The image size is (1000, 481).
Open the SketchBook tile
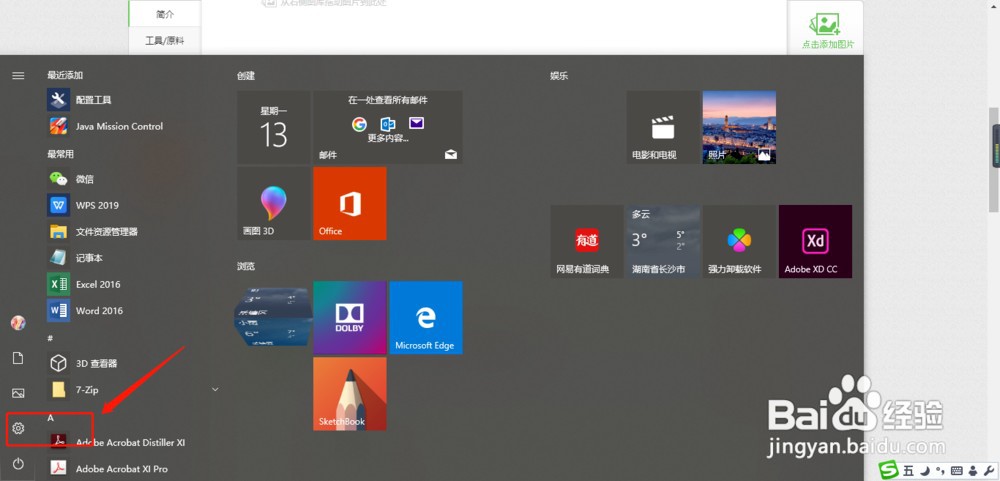point(349,394)
